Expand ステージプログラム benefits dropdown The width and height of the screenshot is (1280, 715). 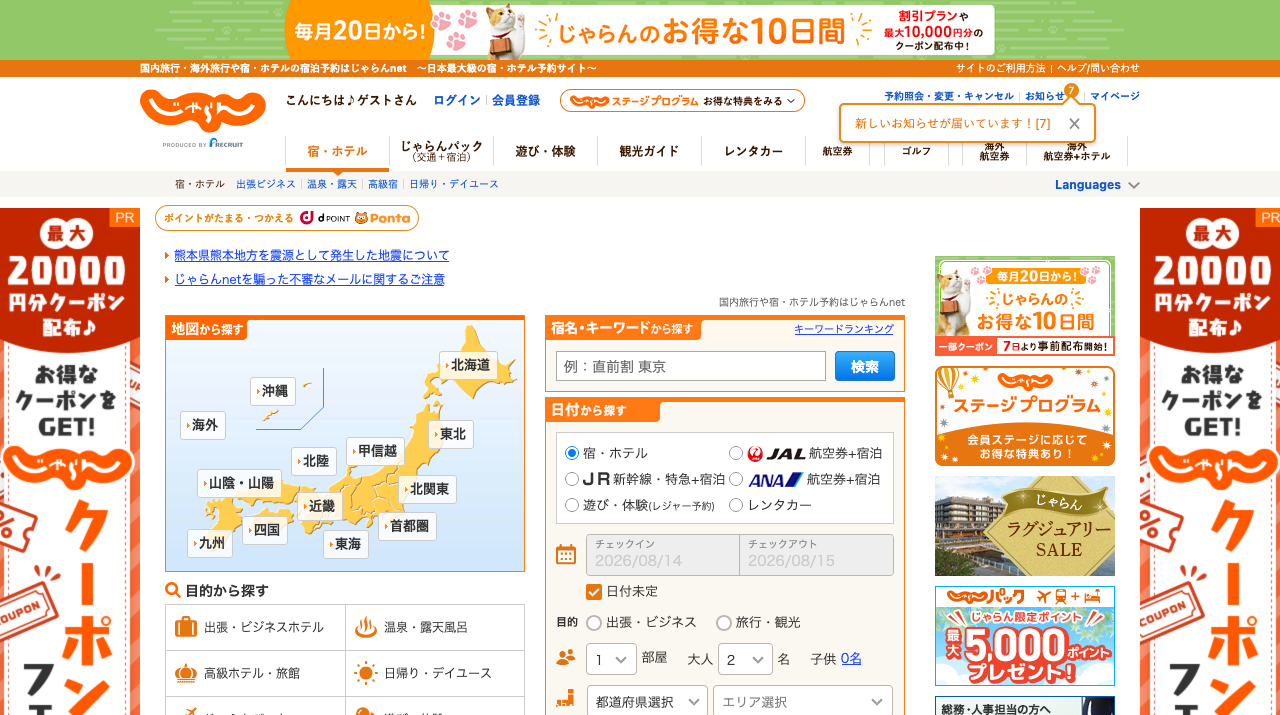pyautogui.click(x=682, y=101)
